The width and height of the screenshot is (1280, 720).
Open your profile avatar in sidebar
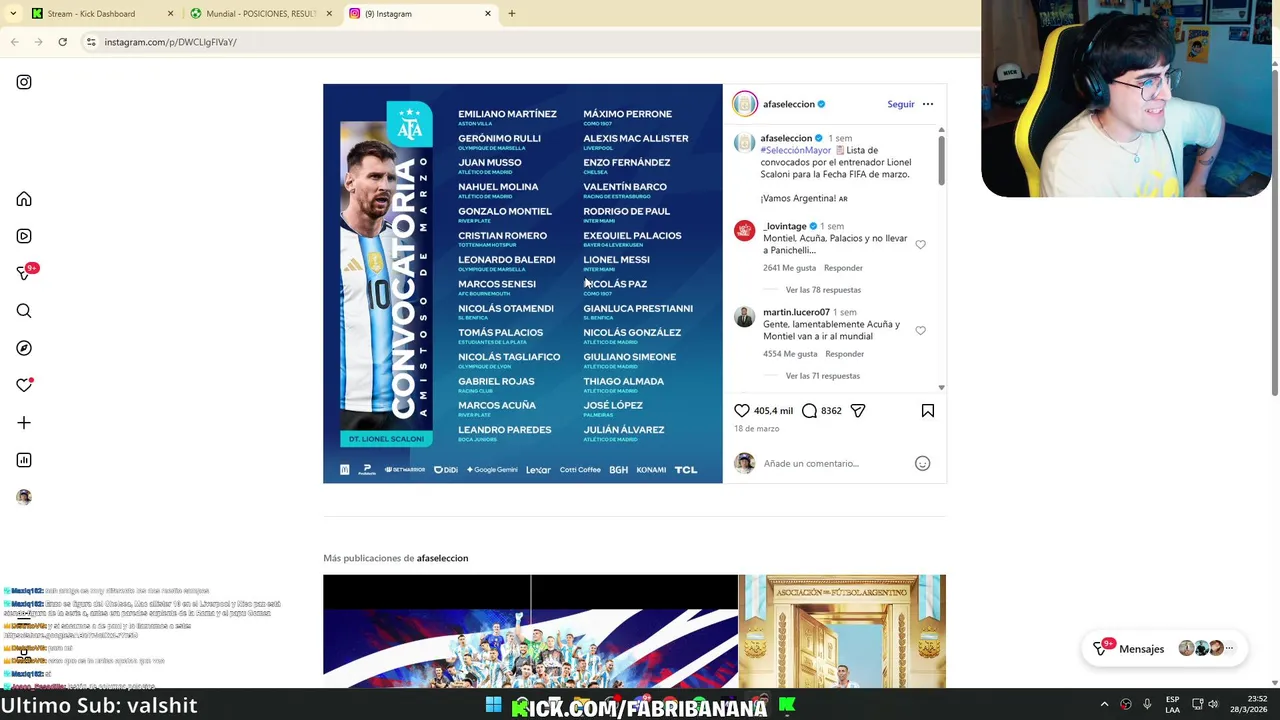pyautogui.click(x=24, y=497)
